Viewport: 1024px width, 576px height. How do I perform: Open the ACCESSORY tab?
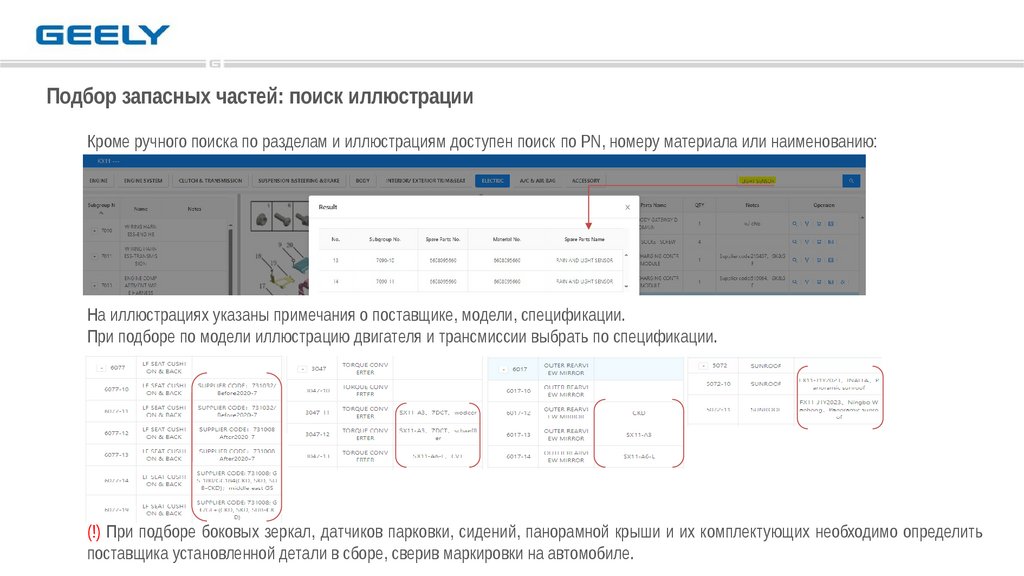586,180
